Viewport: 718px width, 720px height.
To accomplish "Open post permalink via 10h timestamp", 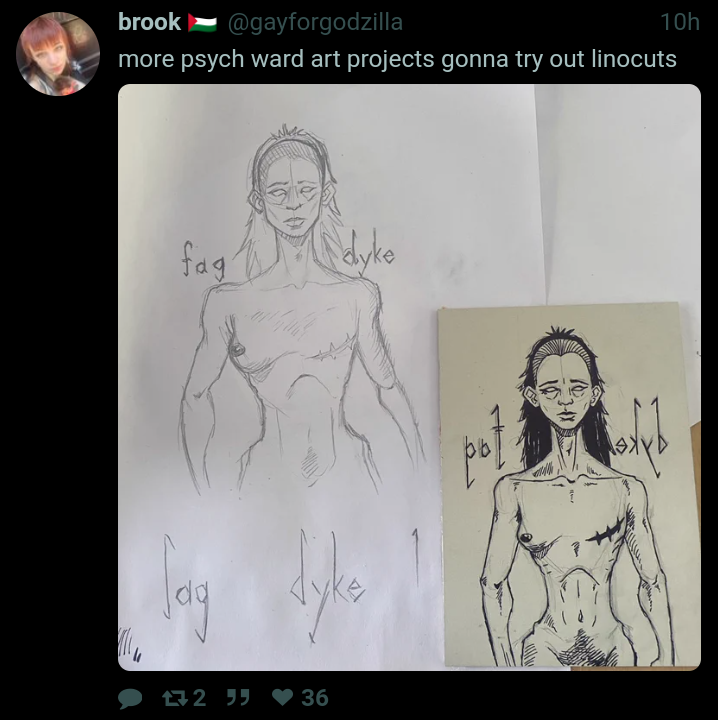I will click(x=679, y=22).
